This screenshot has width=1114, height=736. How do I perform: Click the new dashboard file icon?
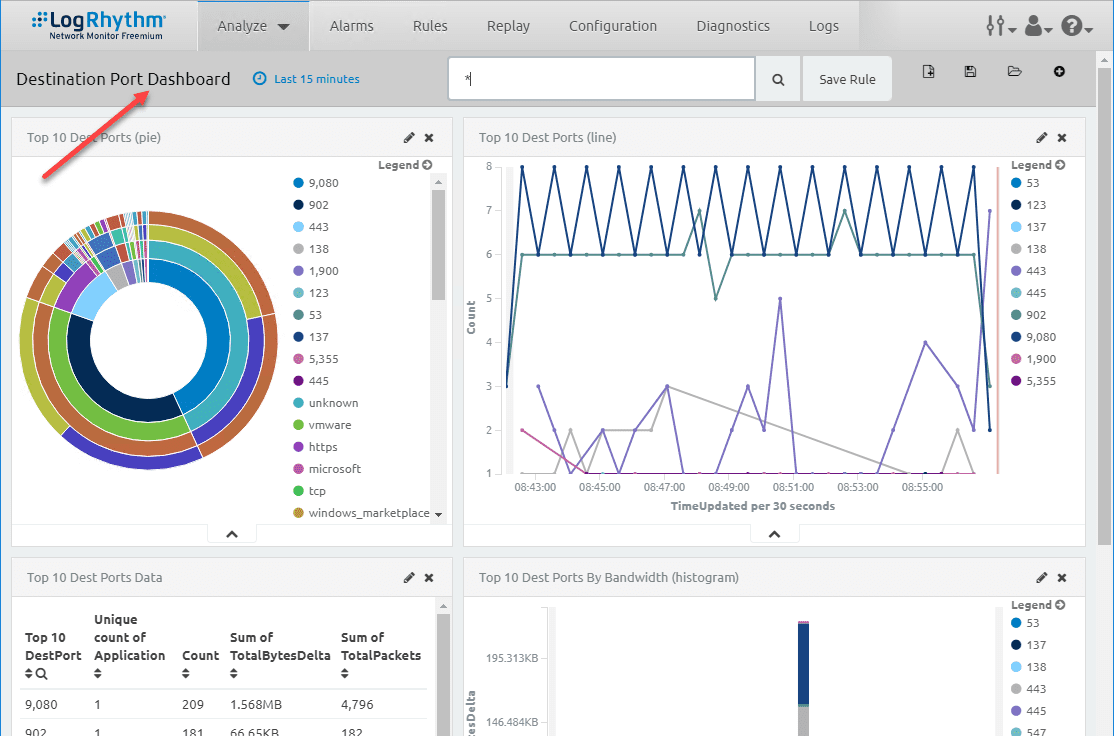pos(928,72)
